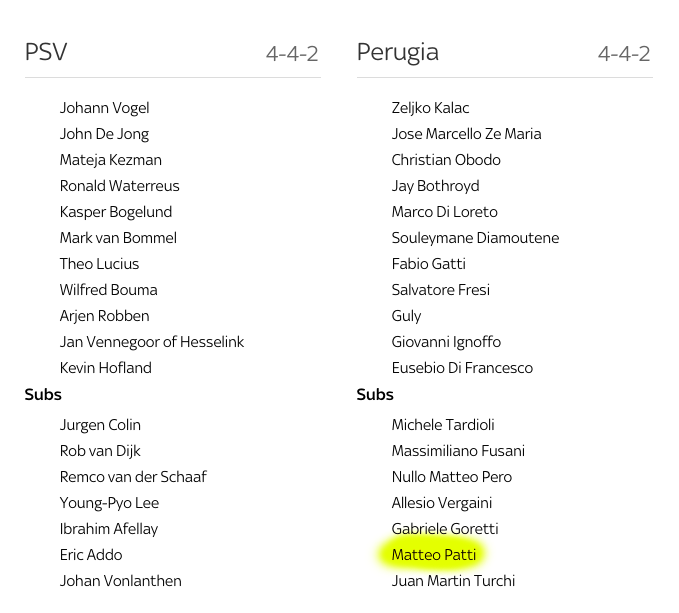Click Michele Tardioli in Perugia subs
Viewport: 679px width, 613px height.
coord(443,425)
